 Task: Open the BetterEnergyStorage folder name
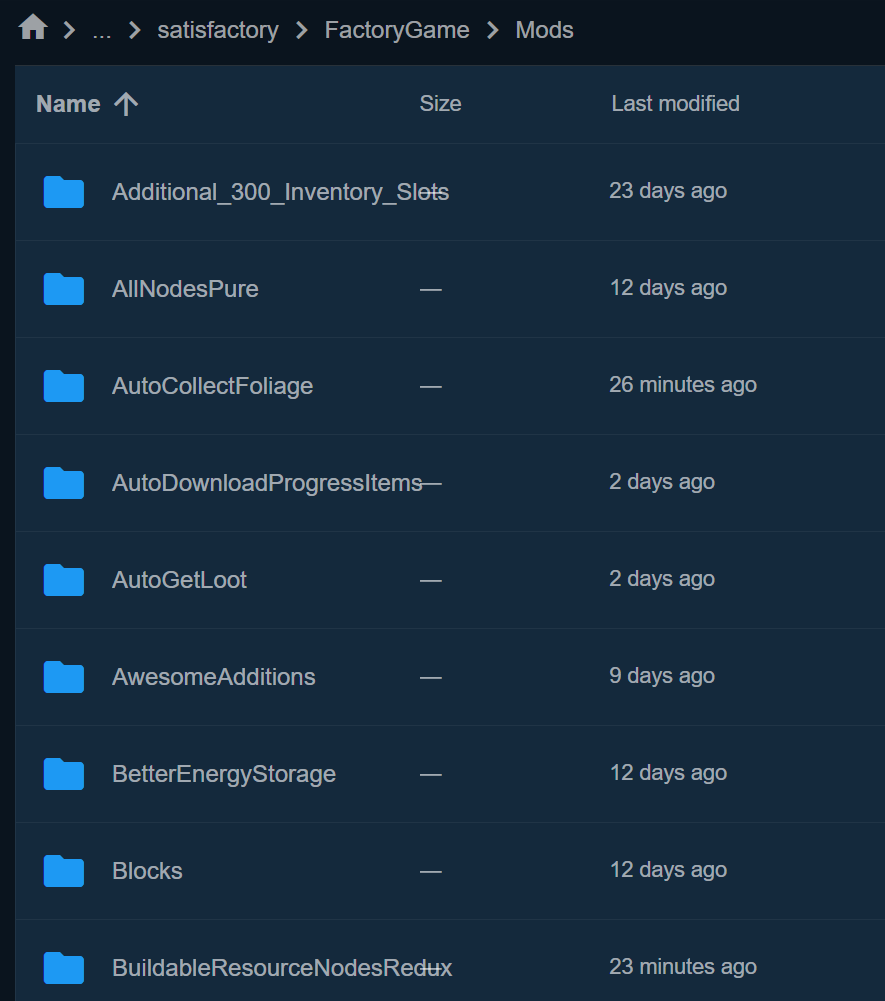(x=224, y=774)
